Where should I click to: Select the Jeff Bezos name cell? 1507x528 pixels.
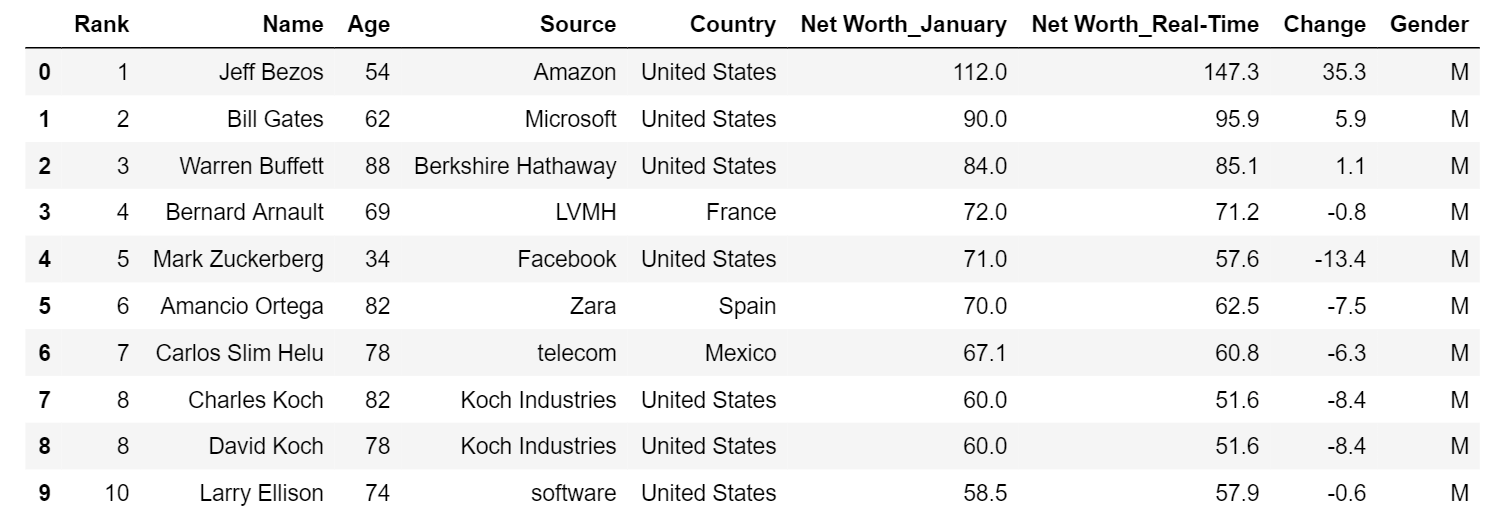(x=270, y=72)
